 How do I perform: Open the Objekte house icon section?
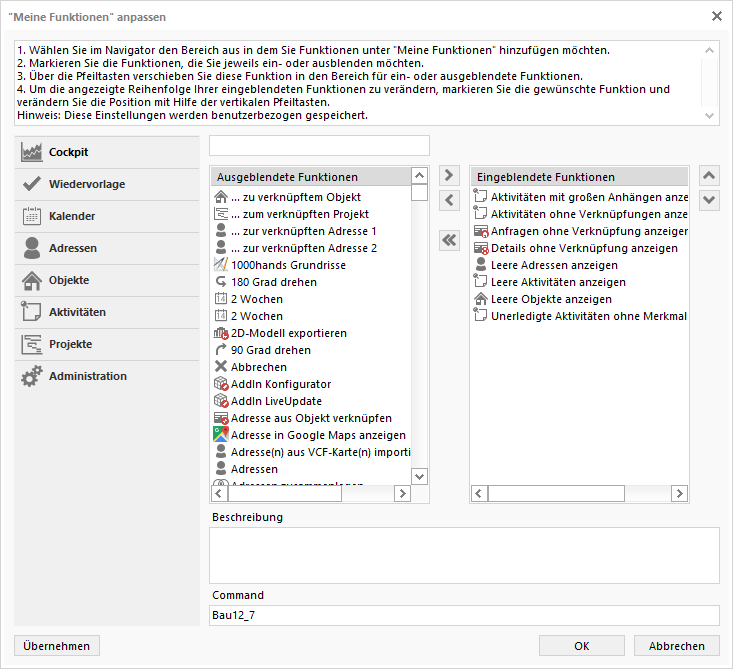(x=31, y=280)
